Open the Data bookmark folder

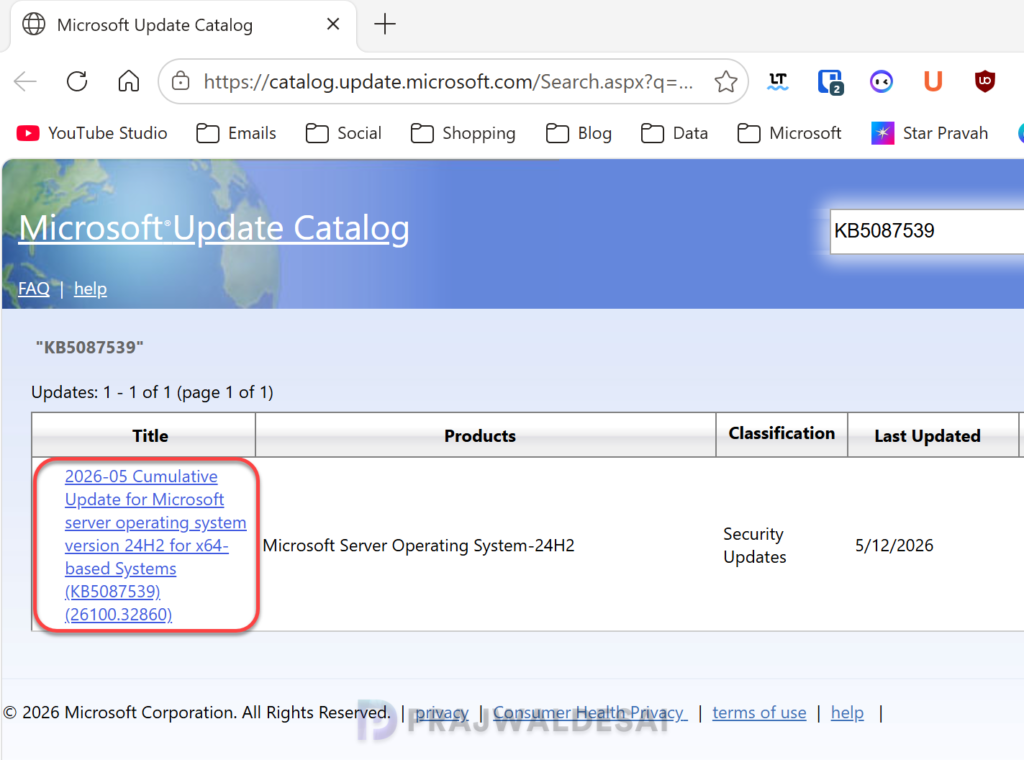[674, 133]
